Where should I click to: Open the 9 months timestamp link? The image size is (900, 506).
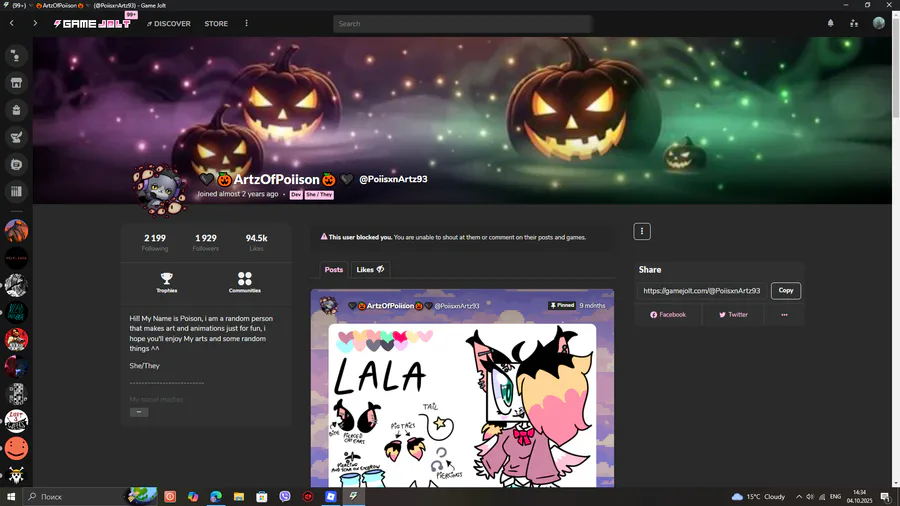(592, 306)
